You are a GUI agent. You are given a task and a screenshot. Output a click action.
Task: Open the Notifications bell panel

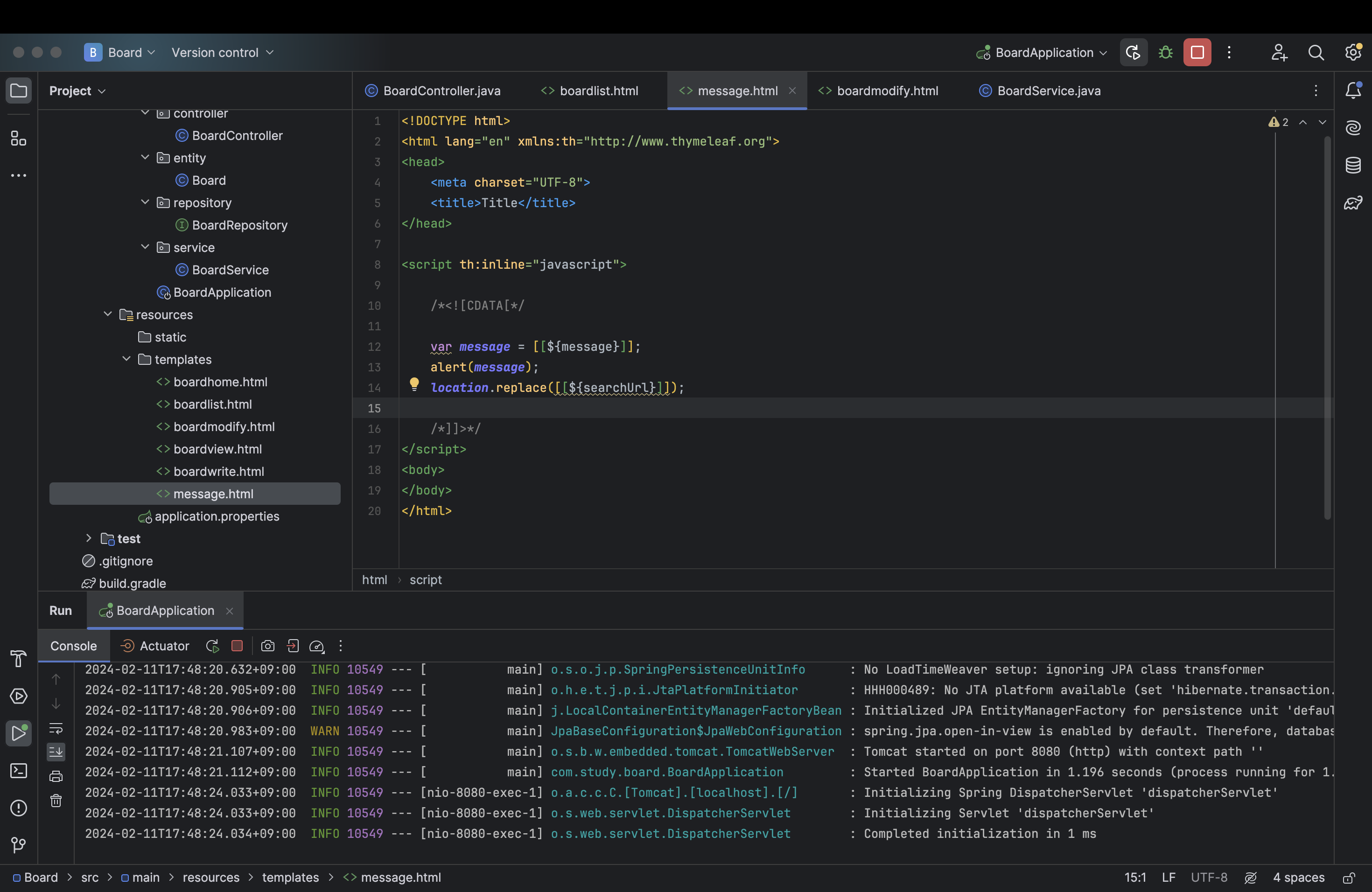pos(1353,91)
